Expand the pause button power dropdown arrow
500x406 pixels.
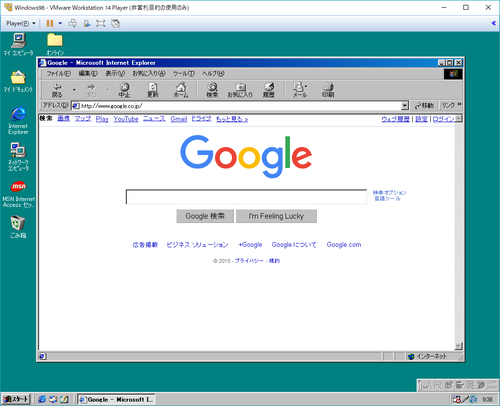[x=60, y=23]
